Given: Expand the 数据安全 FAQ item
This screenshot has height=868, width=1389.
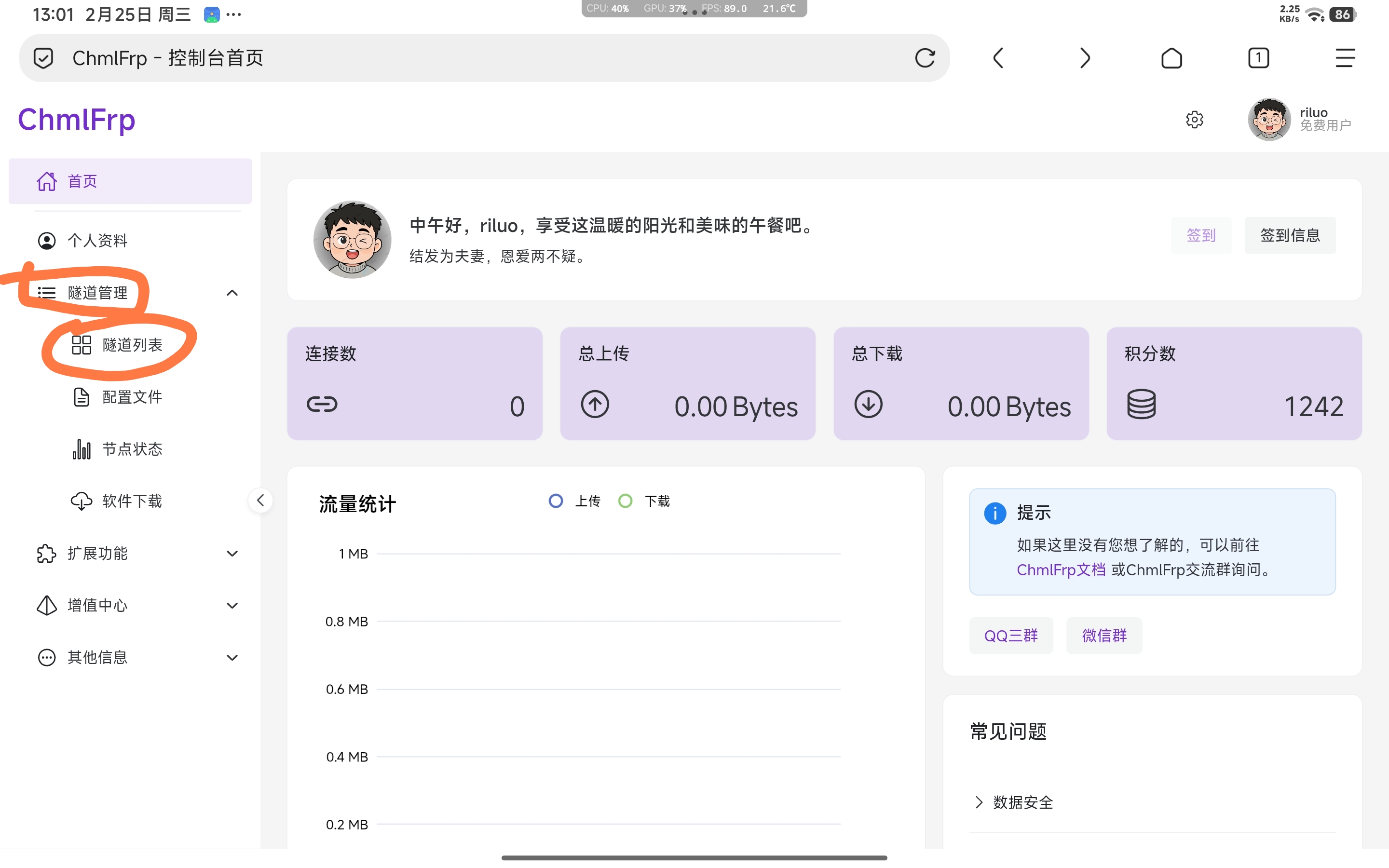Looking at the screenshot, I should pos(1023,802).
